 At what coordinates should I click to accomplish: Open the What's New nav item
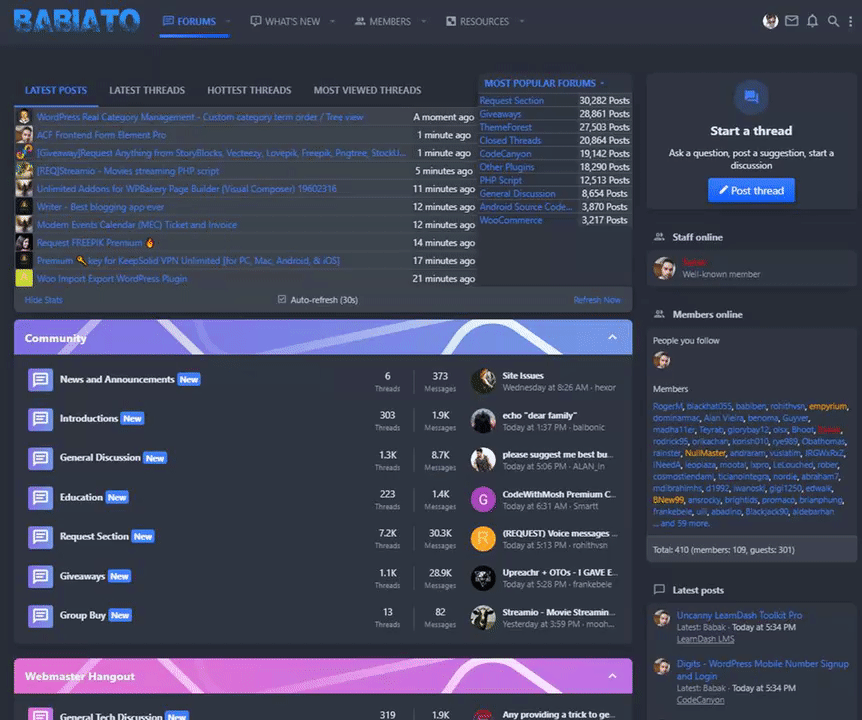pos(285,21)
